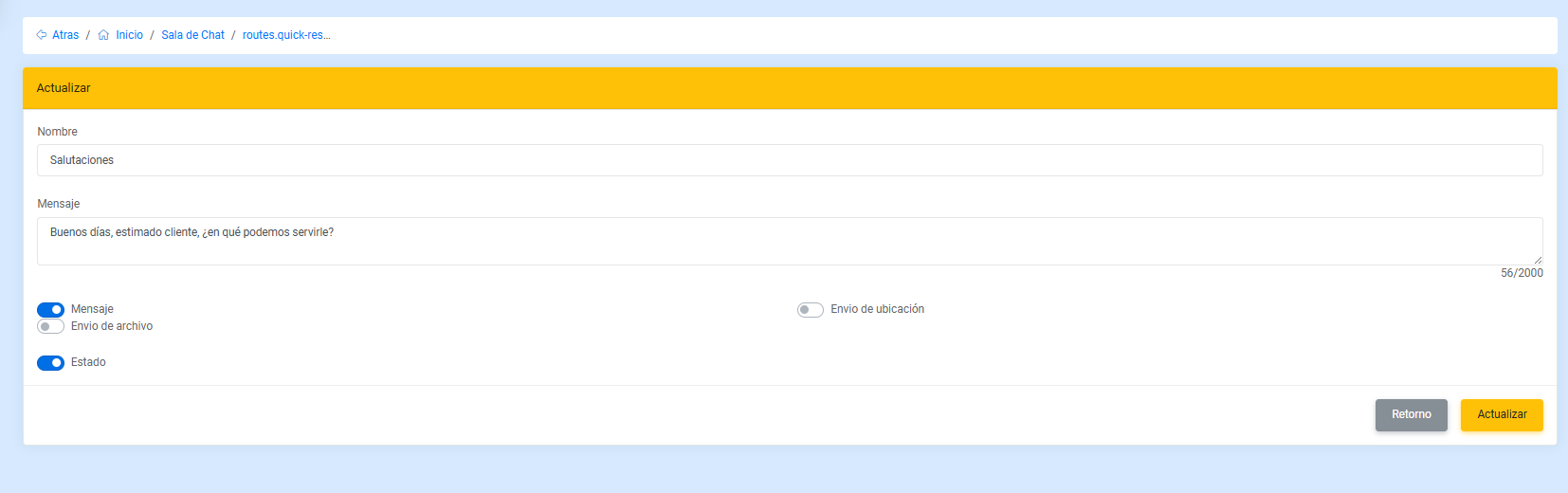Go back via the Atras link text
The width and height of the screenshot is (1568, 493).
[x=65, y=35]
